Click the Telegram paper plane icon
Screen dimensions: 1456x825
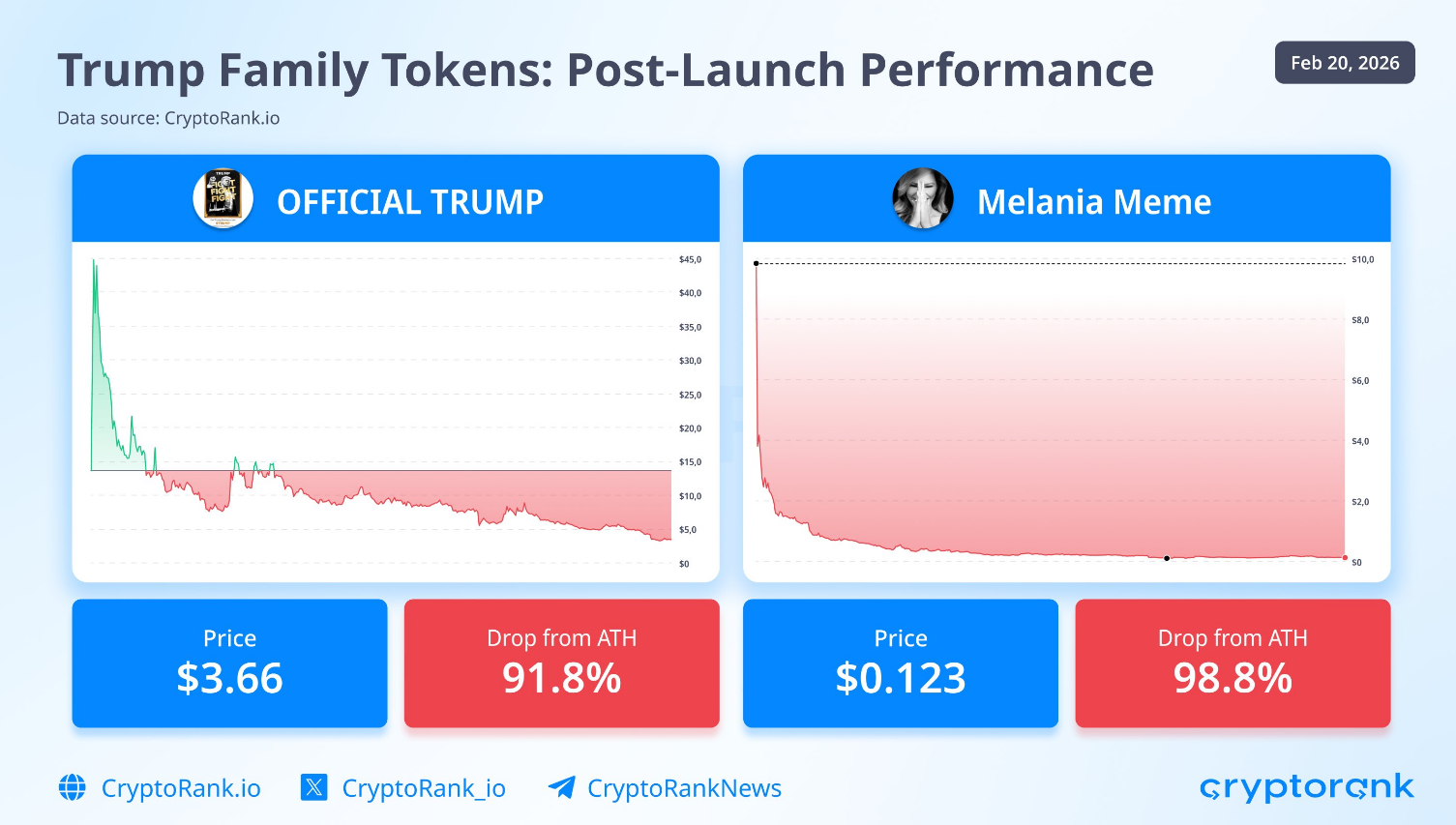(561, 787)
